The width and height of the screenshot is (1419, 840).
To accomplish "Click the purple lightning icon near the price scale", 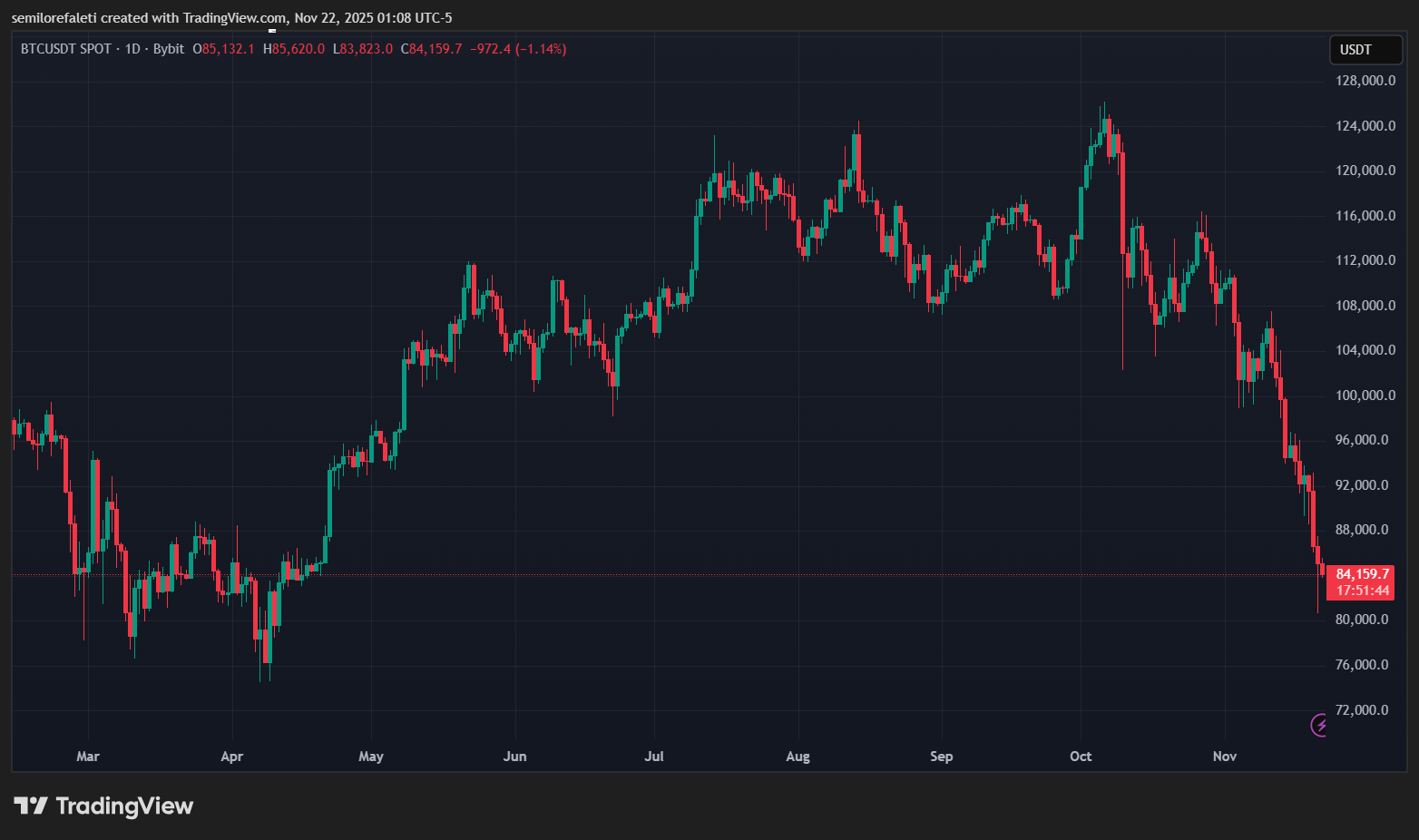I will (x=1320, y=725).
